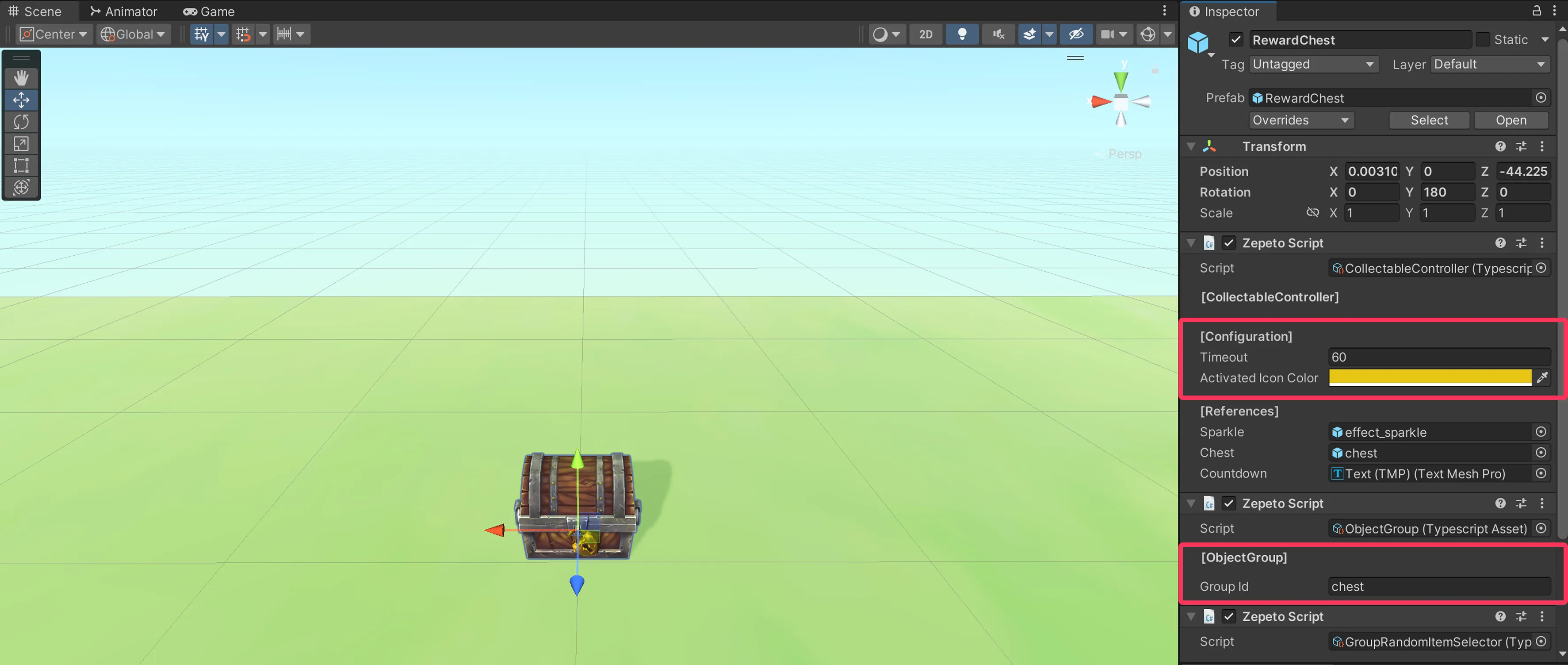Screen dimensions: 1568x665
Task: Click the orientation gizmo Y axis cone
Action: point(1121,81)
